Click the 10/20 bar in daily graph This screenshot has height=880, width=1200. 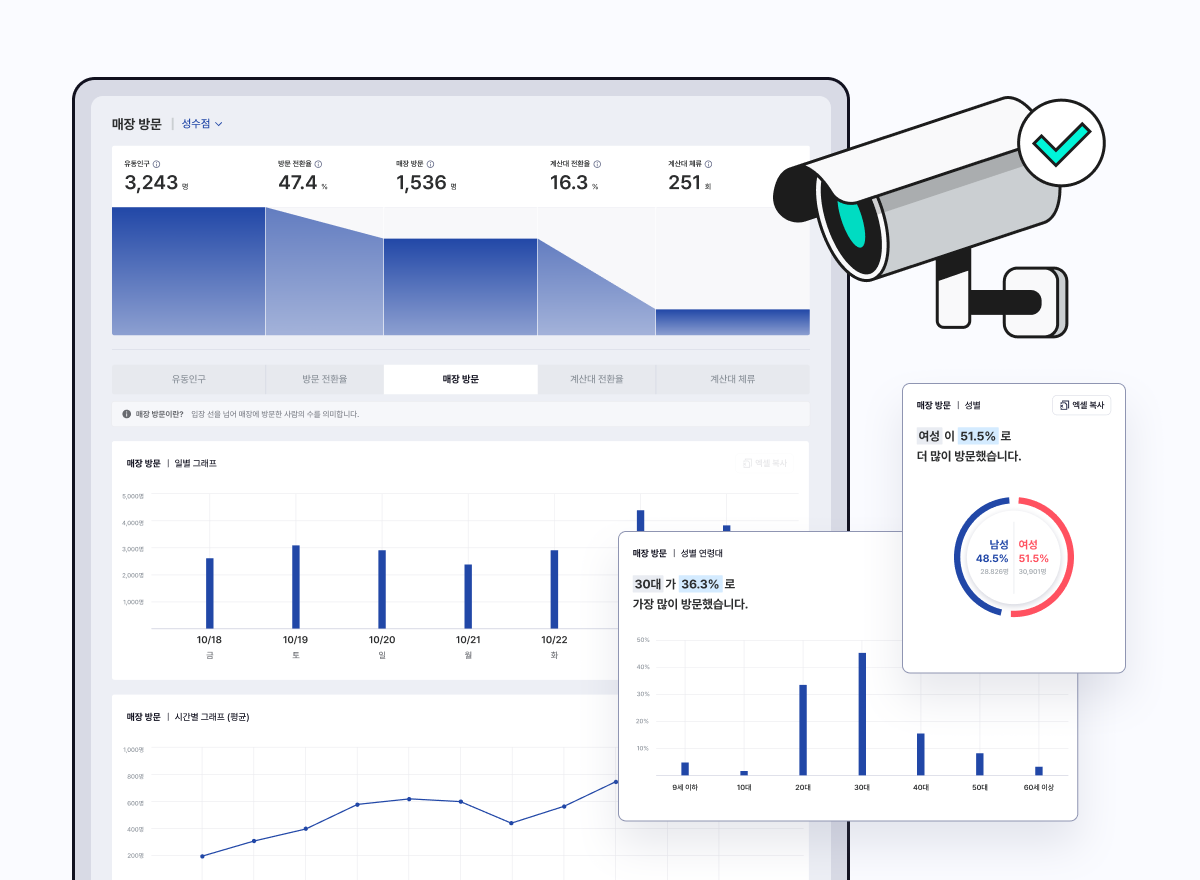click(x=382, y=589)
